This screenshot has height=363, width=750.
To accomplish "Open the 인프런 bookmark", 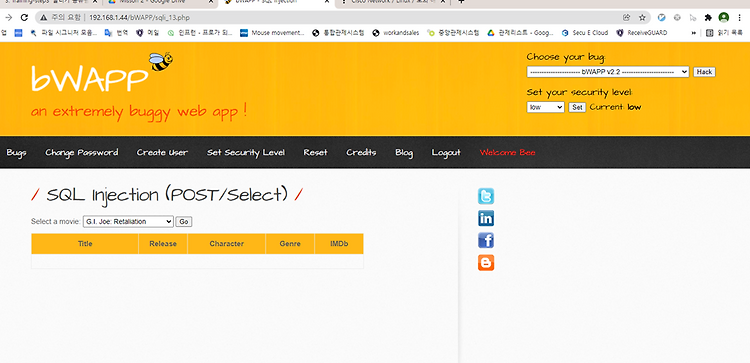I will [x=199, y=33].
